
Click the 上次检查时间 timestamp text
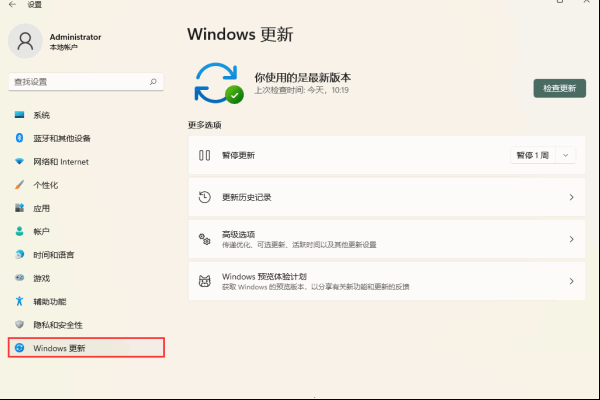[302, 90]
